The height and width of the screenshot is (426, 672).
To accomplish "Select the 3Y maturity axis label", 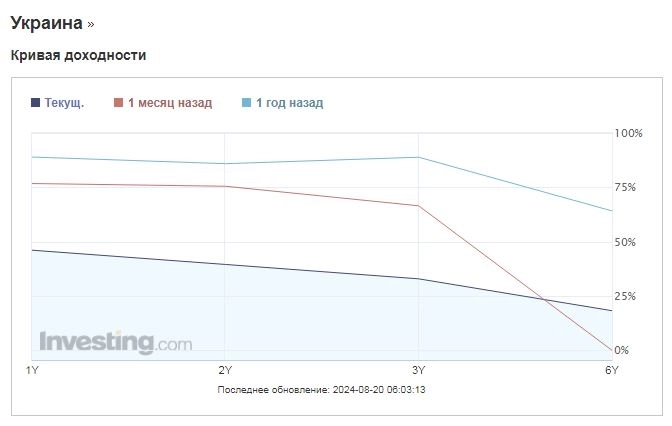I will click(x=418, y=370).
